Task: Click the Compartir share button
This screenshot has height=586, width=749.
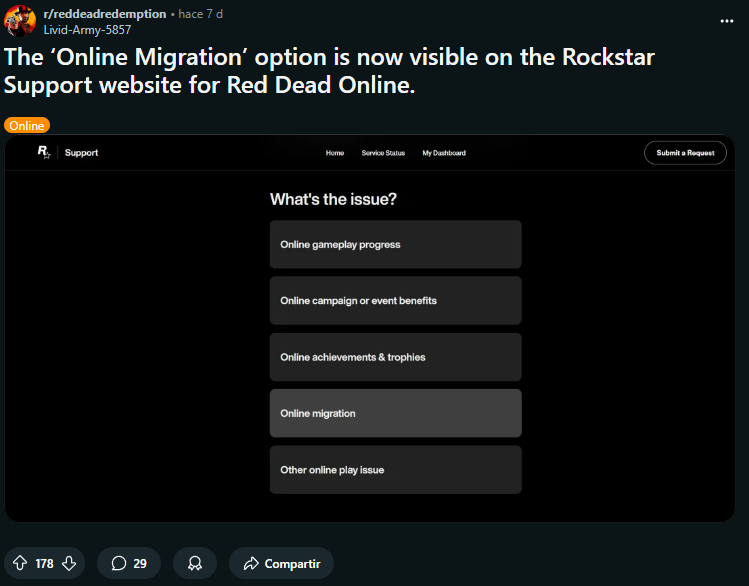Action: pos(281,563)
